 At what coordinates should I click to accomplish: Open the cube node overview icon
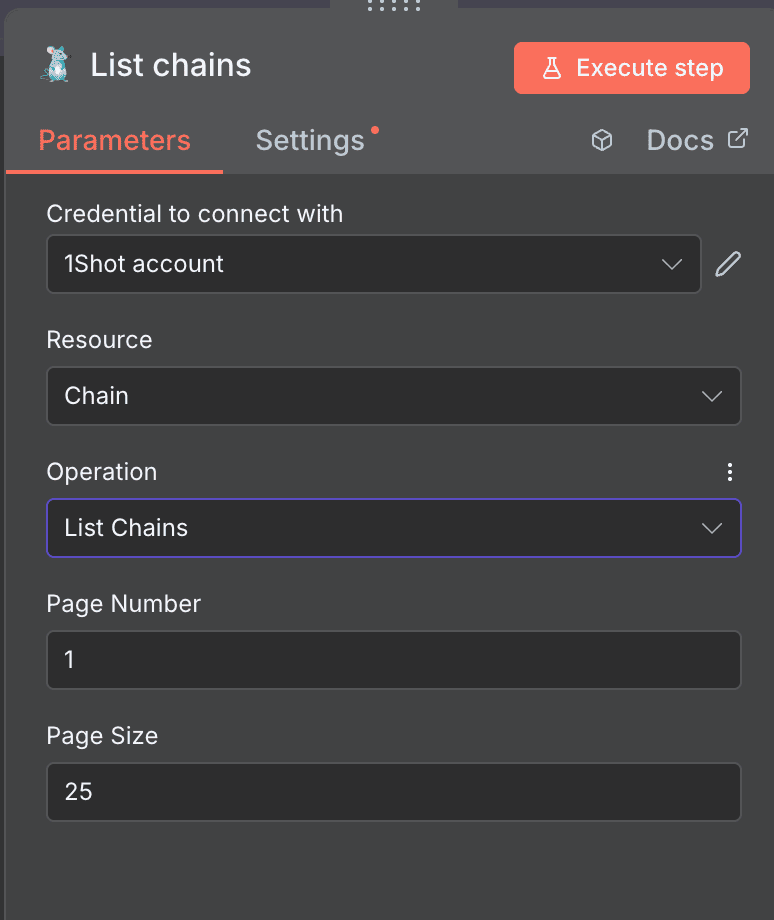pos(602,140)
